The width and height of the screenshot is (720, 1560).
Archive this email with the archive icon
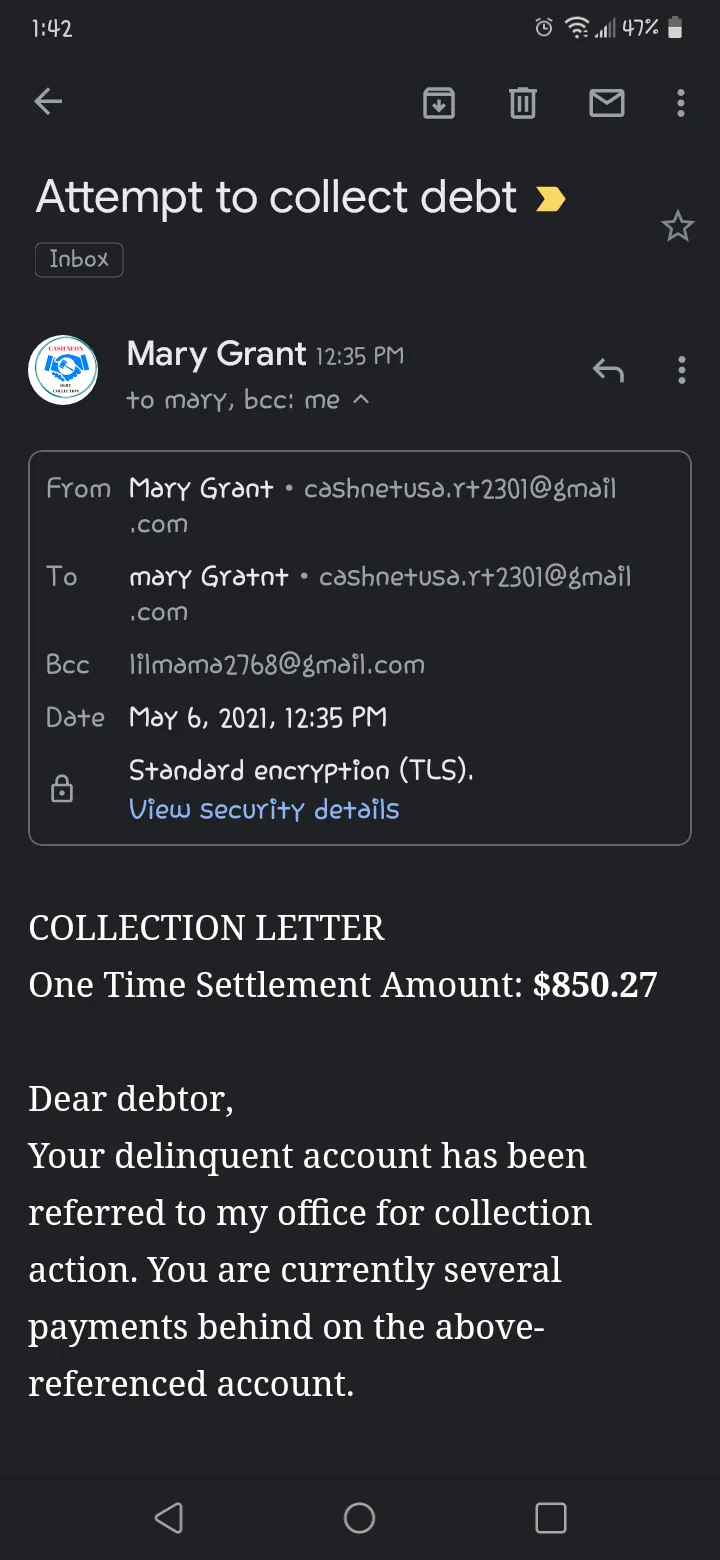(x=439, y=102)
